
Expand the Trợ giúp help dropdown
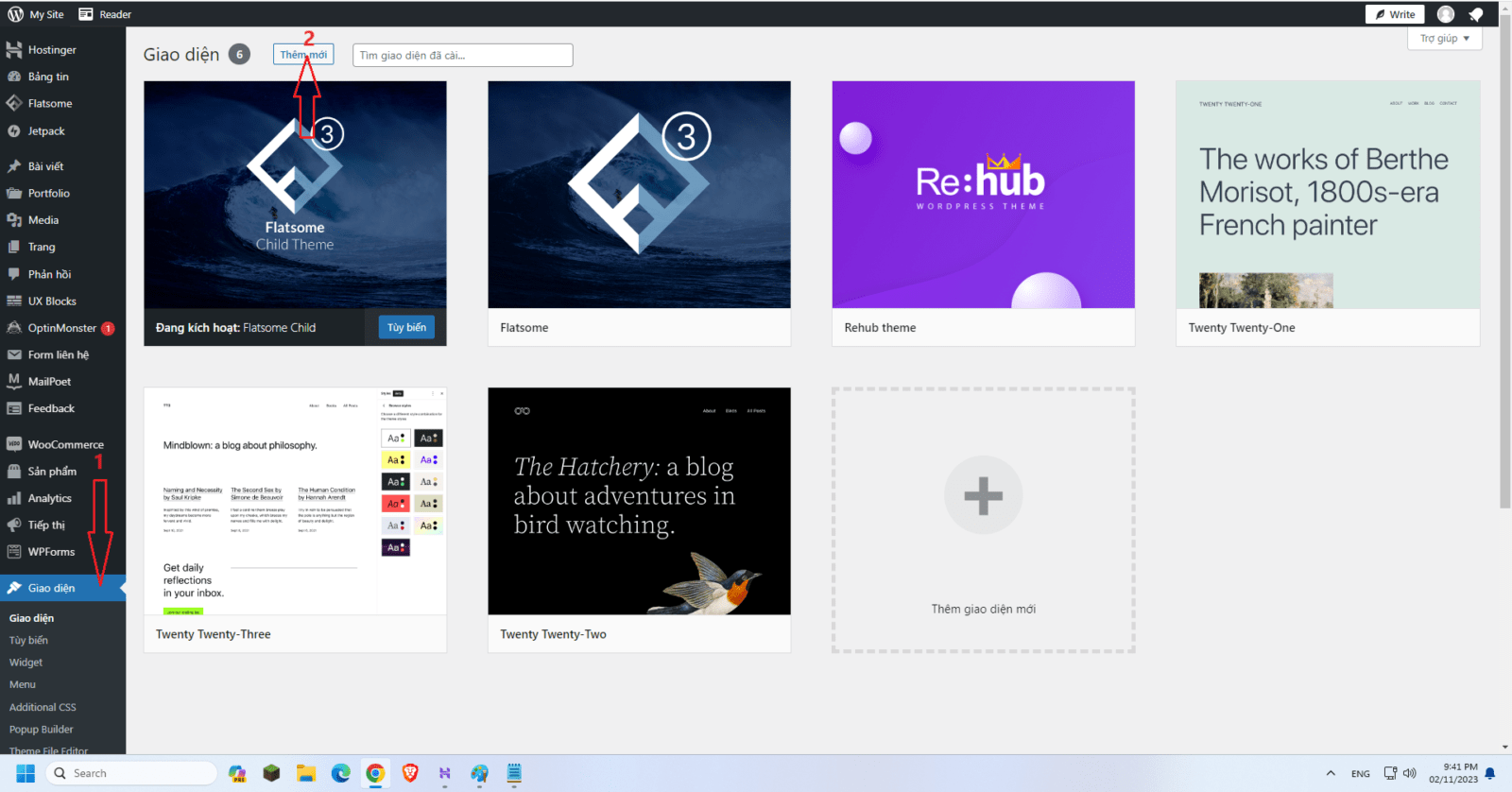(1444, 39)
